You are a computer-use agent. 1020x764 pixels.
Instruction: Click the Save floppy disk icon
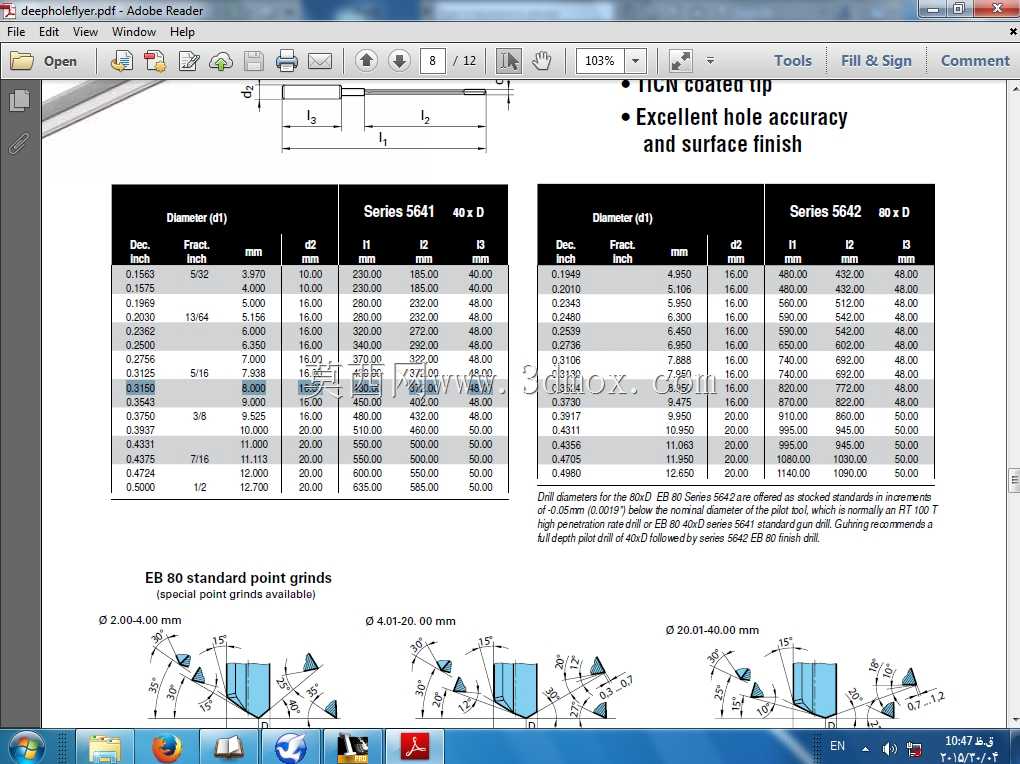pyautogui.click(x=254, y=61)
